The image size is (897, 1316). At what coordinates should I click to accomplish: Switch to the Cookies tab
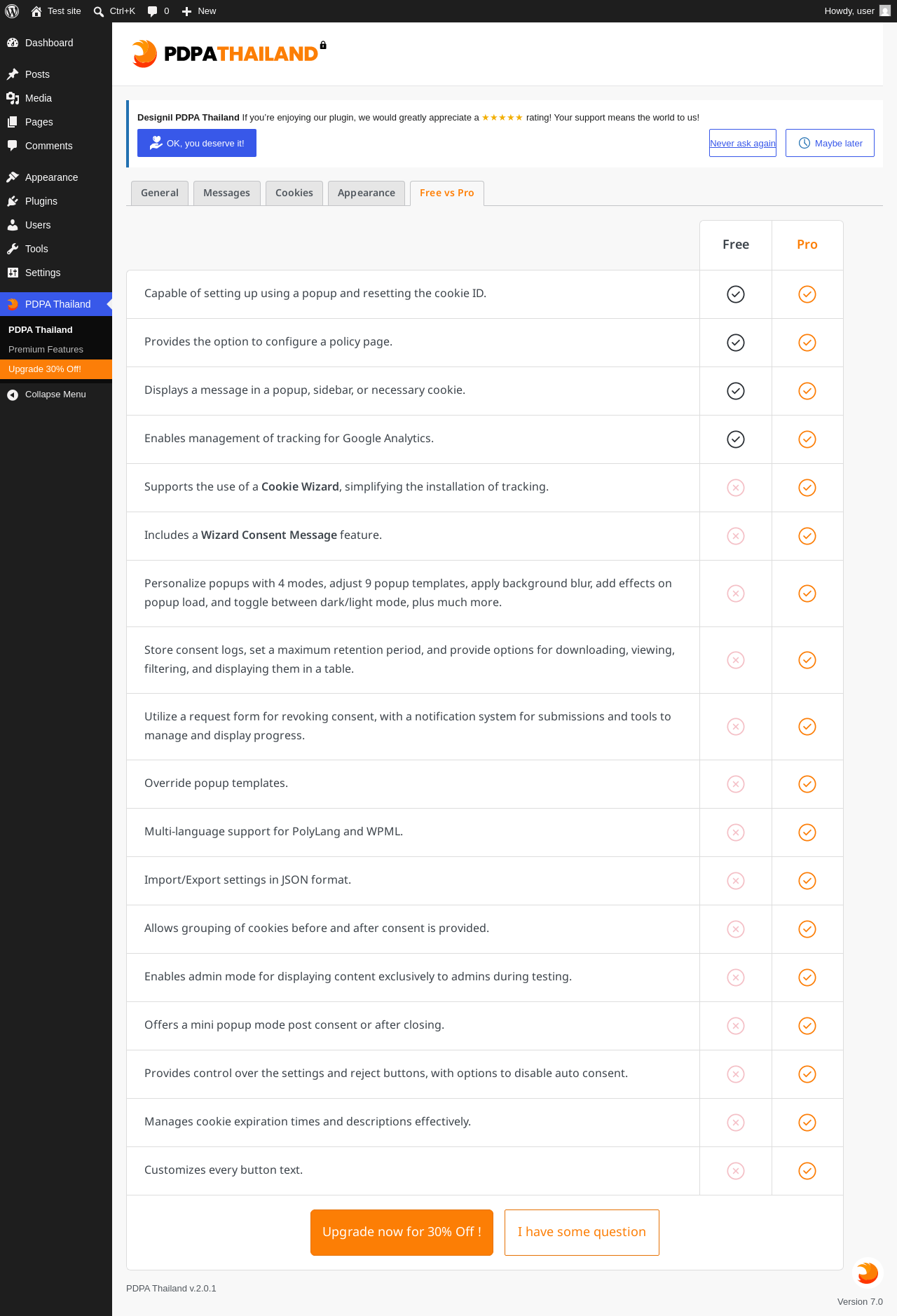[294, 193]
